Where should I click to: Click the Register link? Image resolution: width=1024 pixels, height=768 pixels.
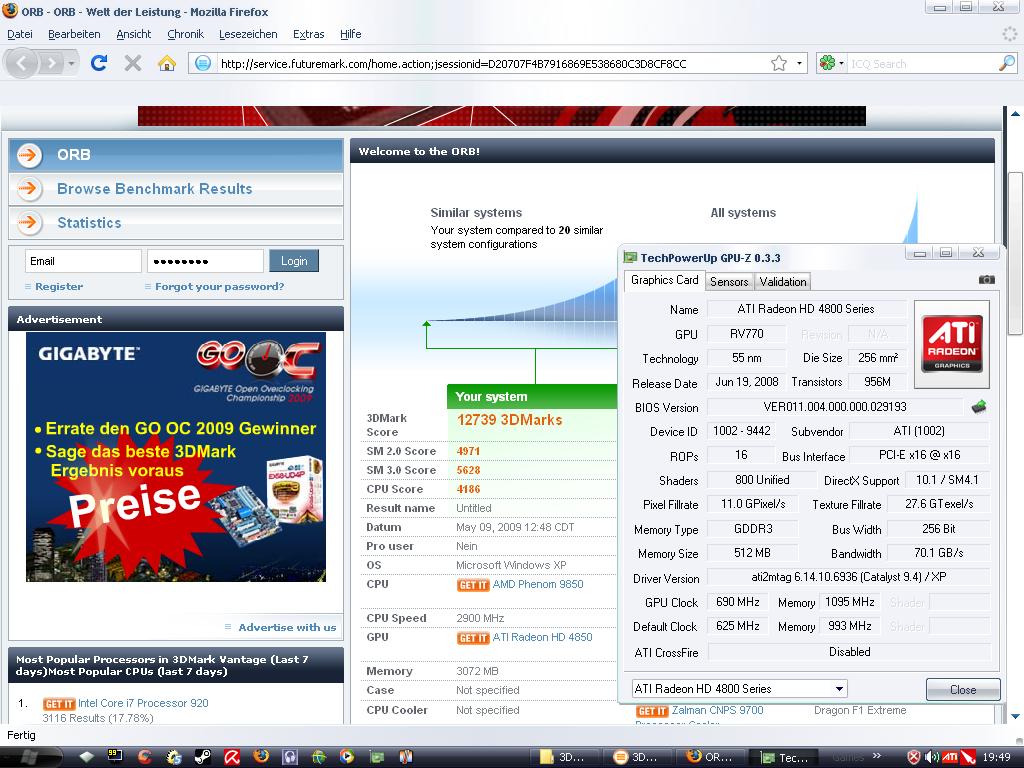pyautogui.click(x=59, y=286)
